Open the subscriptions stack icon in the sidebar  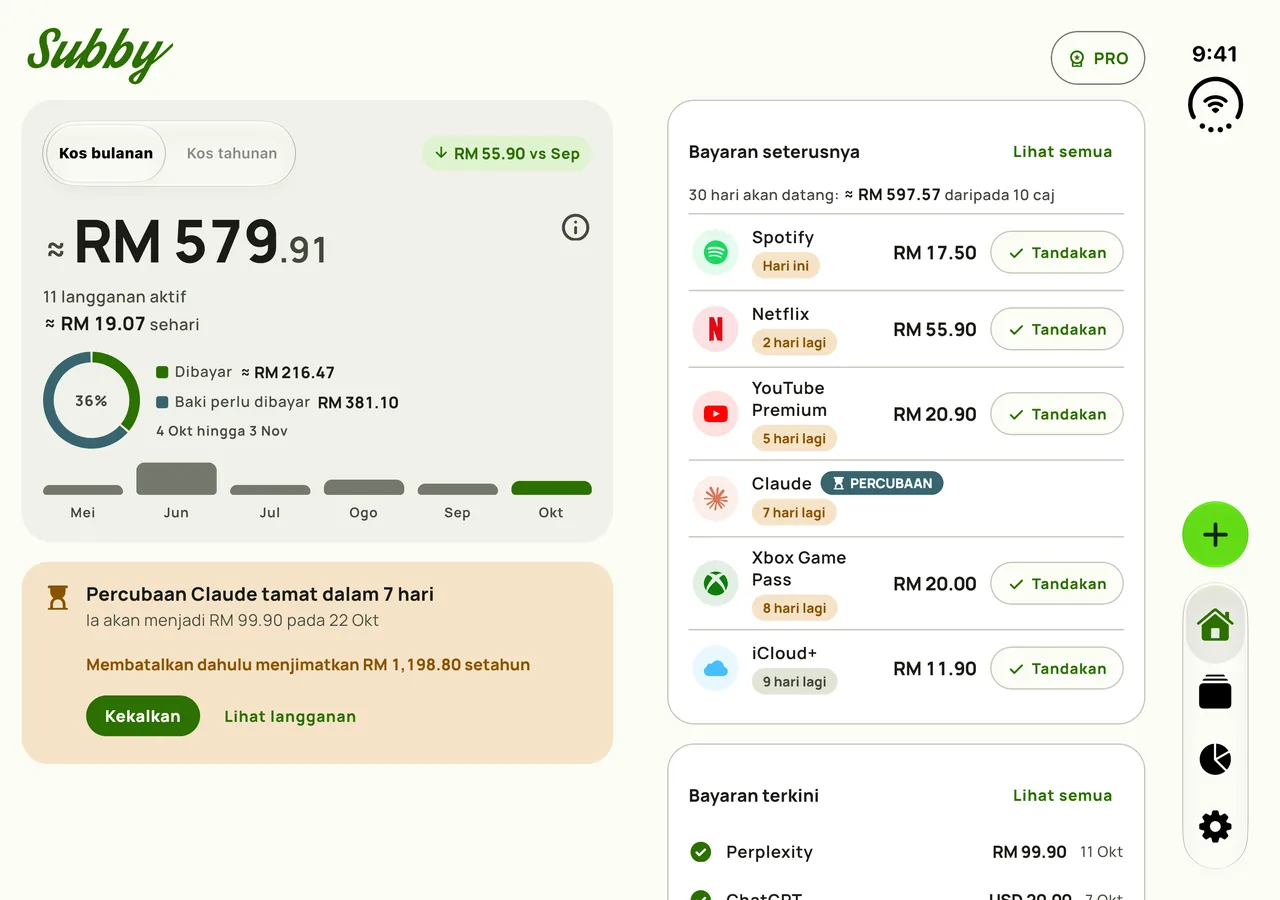click(1215, 692)
